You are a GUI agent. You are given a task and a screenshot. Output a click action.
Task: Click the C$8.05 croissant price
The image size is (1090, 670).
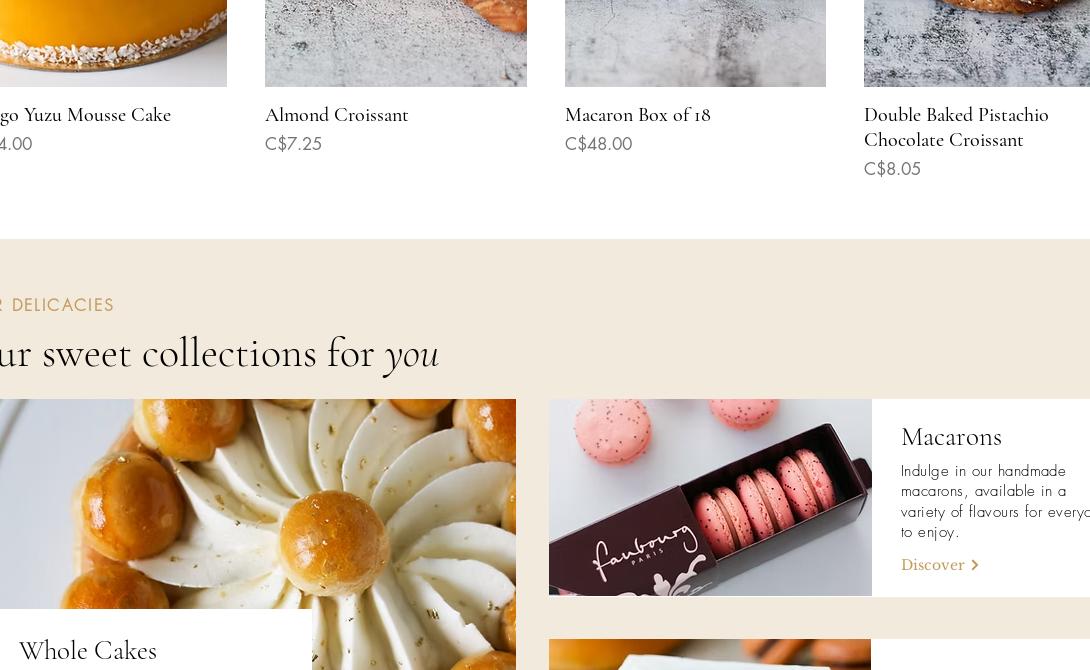pyautogui.click(x=892, y=169)
